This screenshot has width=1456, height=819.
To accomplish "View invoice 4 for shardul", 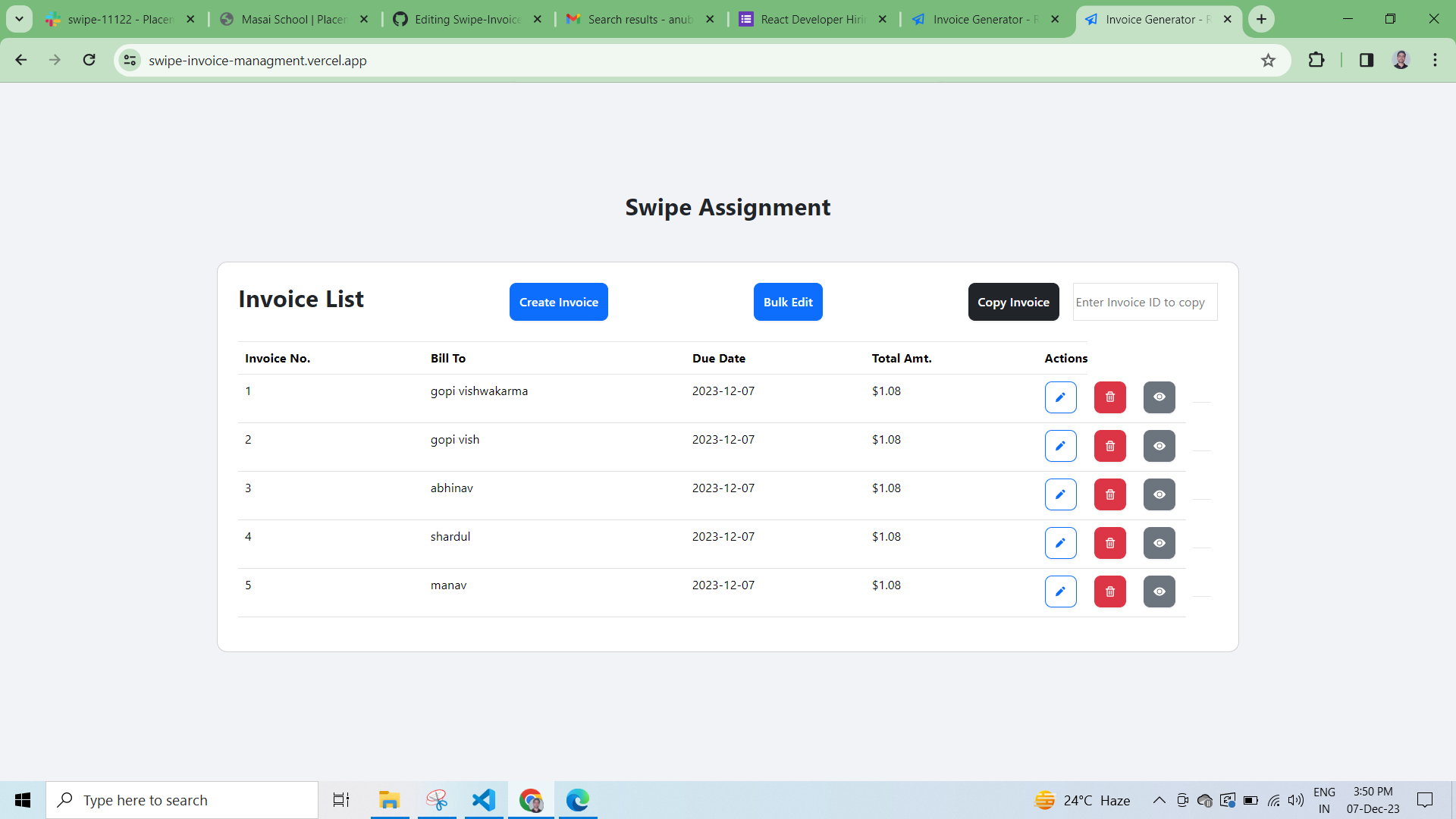I will tap(1159, 543).
